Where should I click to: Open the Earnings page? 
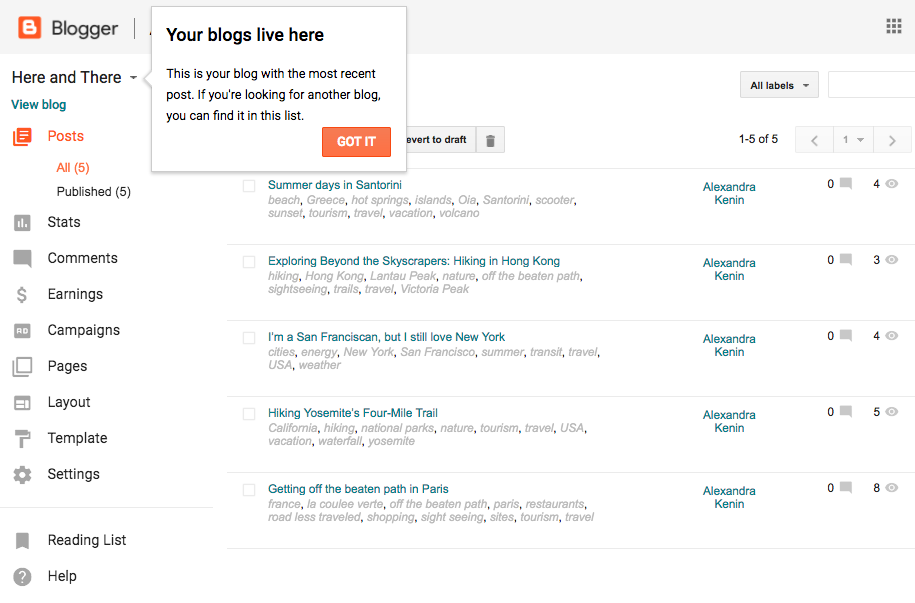tap(75, 294)
